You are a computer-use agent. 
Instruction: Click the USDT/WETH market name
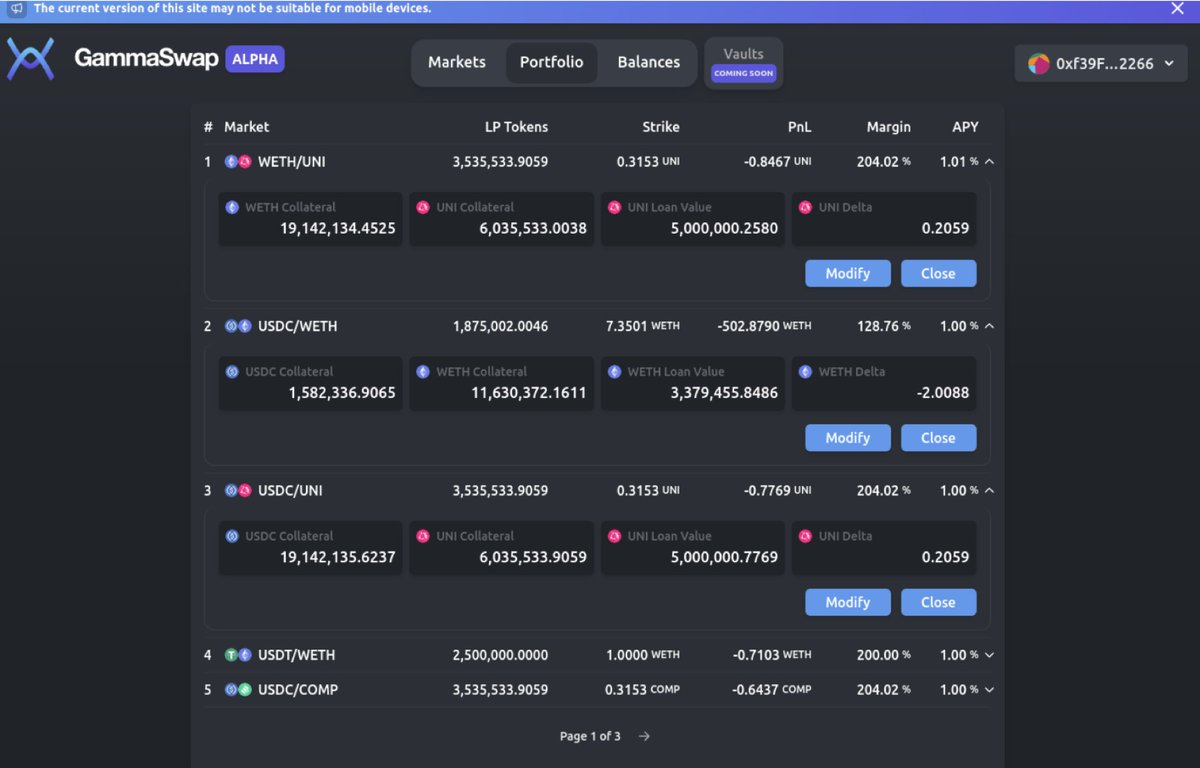point(296,655)
